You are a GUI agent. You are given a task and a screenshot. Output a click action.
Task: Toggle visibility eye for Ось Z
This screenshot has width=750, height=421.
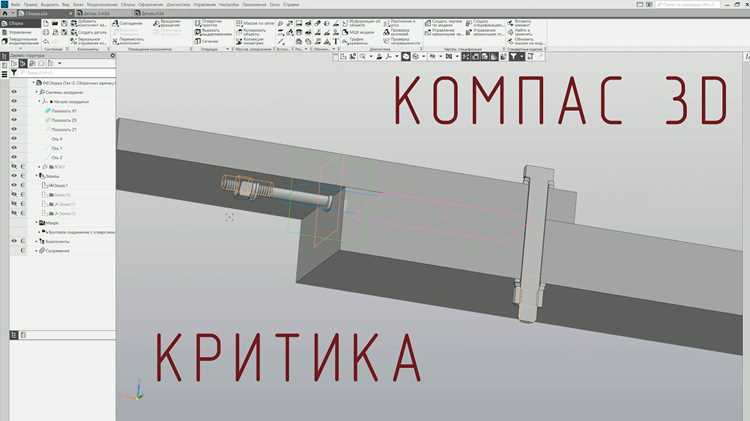pyautogui.click(x=14, y=157)
